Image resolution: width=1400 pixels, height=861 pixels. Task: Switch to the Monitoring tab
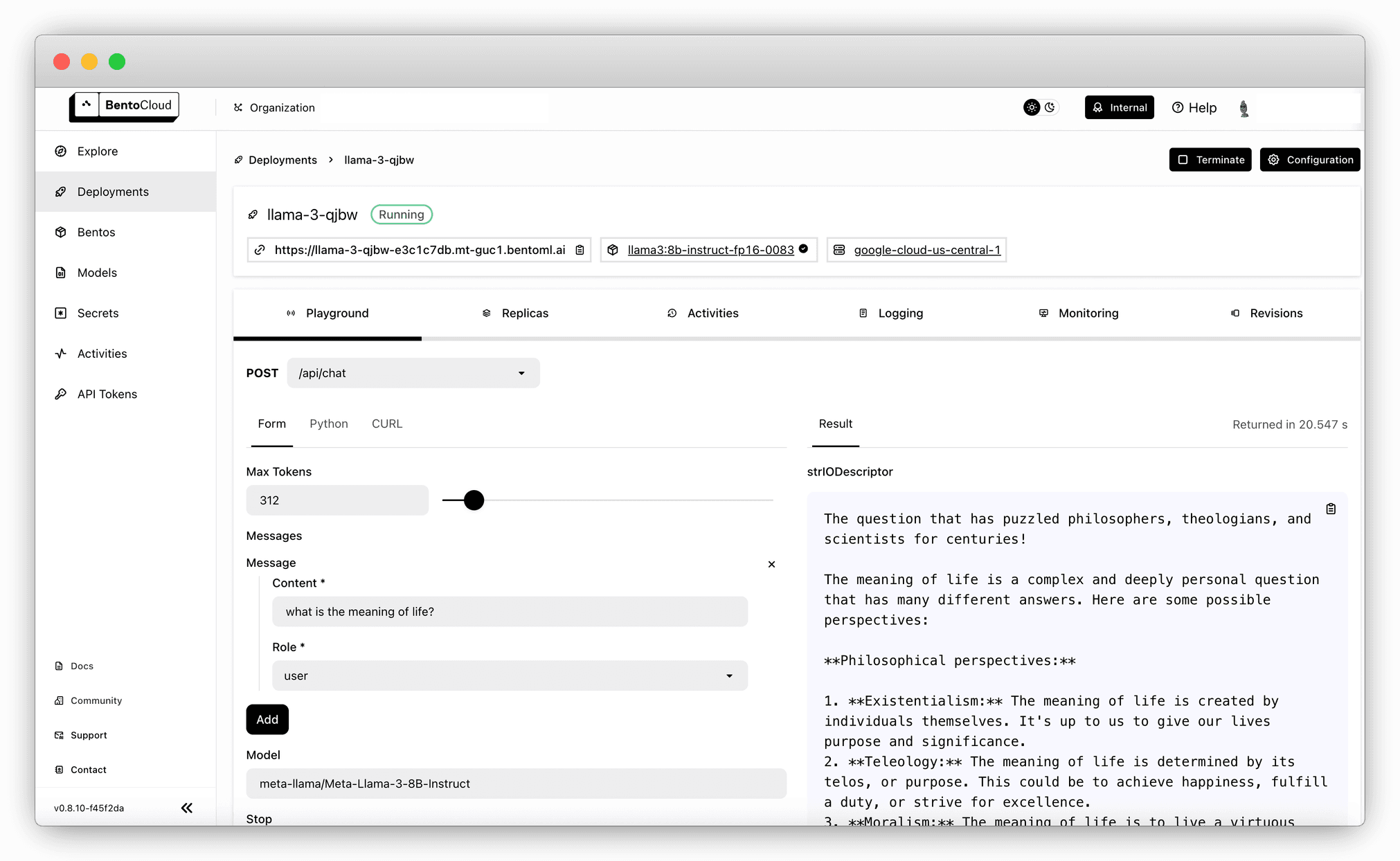[x=1088, y=312]
